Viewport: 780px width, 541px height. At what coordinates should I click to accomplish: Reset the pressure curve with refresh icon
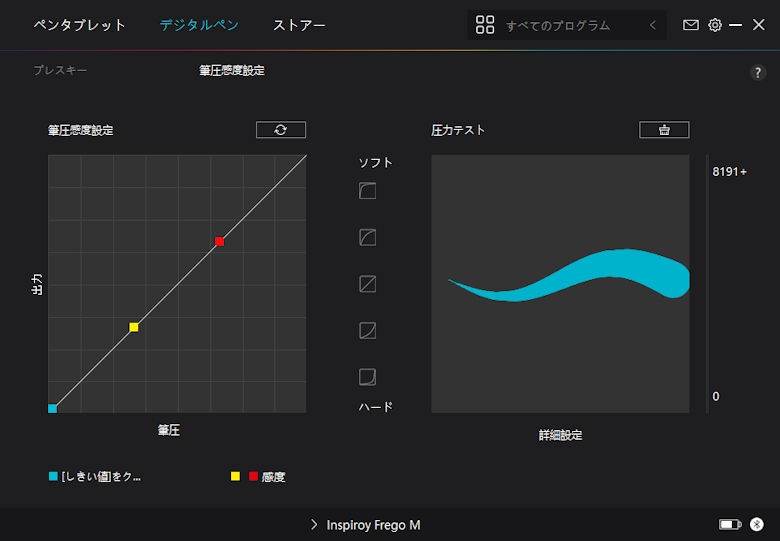pyautogui.click(x=280, y=130)
